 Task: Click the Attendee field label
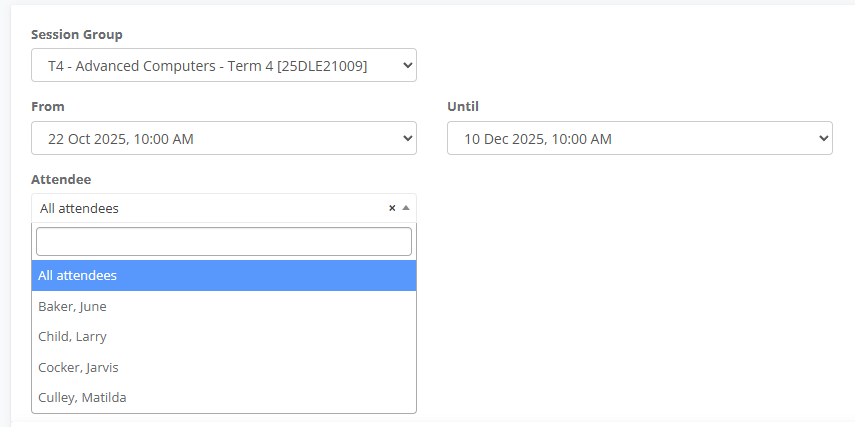(x=61, y=178)
